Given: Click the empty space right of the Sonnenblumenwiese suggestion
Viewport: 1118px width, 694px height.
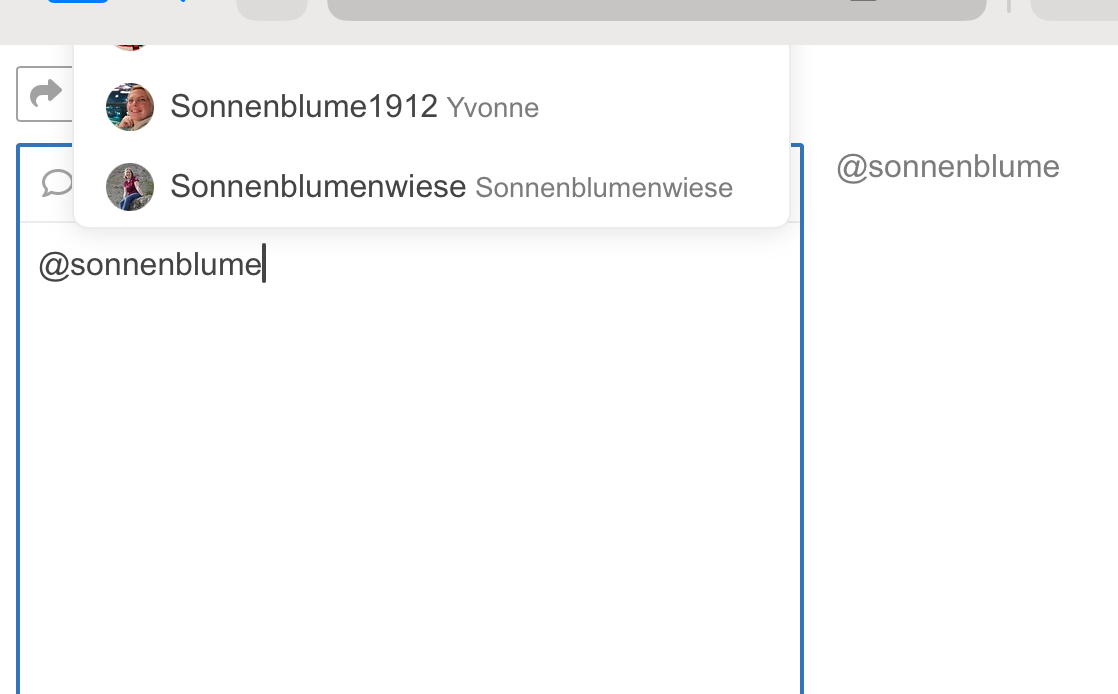Looking at the screenshot, I should coord(760,187).
